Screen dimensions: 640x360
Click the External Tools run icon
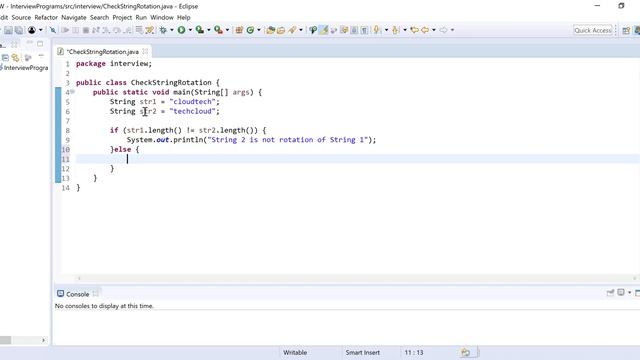click(218, 30)
